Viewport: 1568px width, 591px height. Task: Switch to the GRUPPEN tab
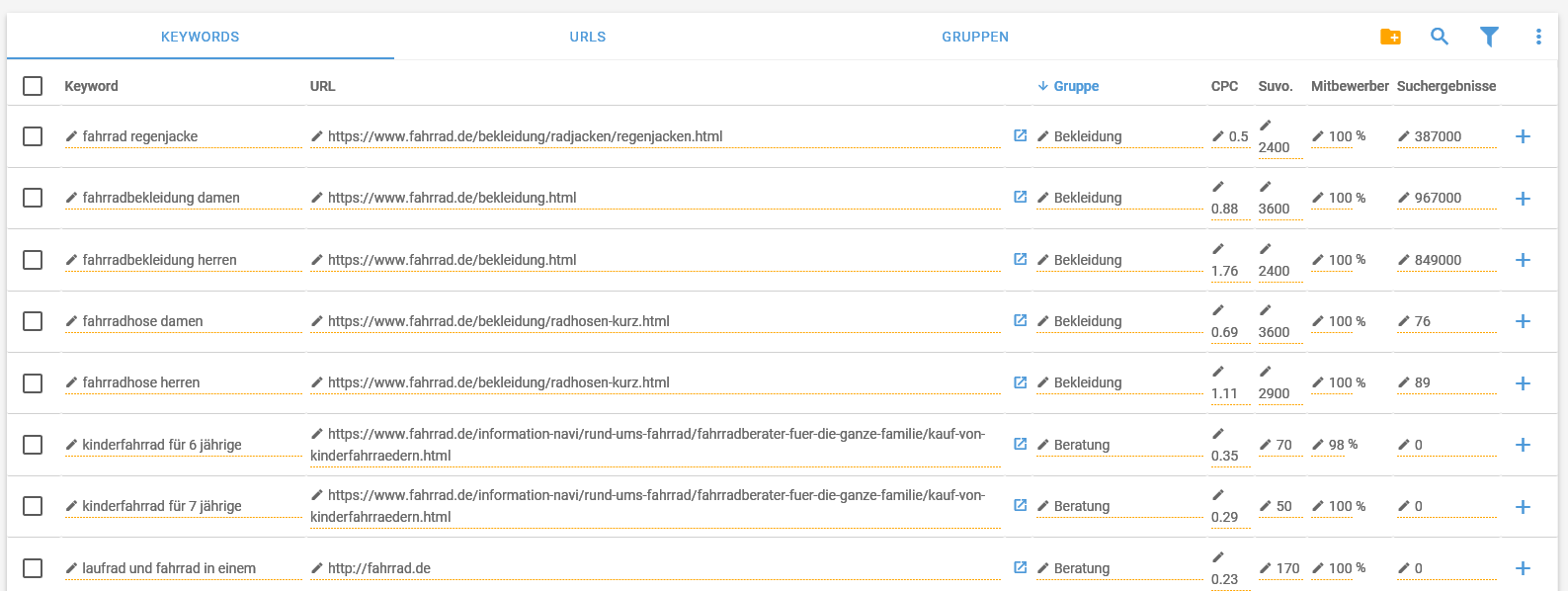point(975,37)
